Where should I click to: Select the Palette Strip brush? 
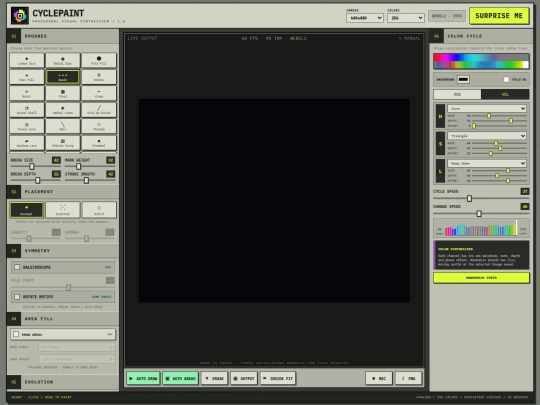point(63,143)
